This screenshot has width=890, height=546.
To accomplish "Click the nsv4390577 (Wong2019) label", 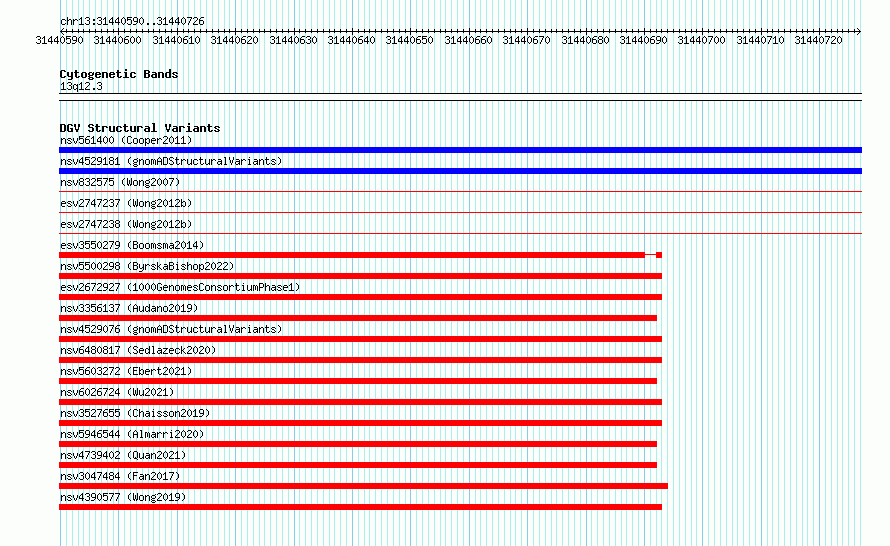I will (x=123, y=497).
